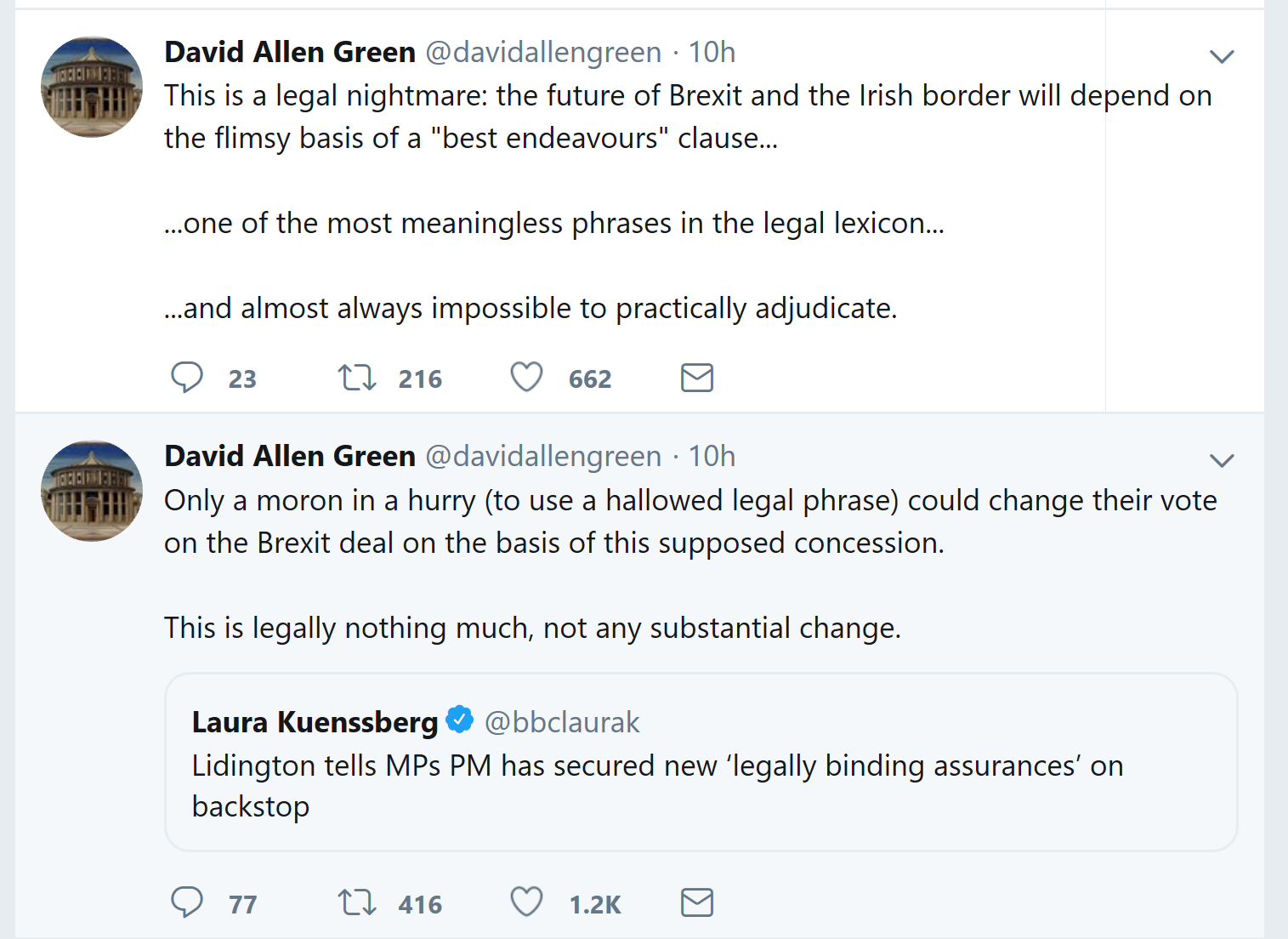This screenshot has height=939, width=1288.
Task: Like the 'moron in a hurry' tweet
Action: pos(526,902)
